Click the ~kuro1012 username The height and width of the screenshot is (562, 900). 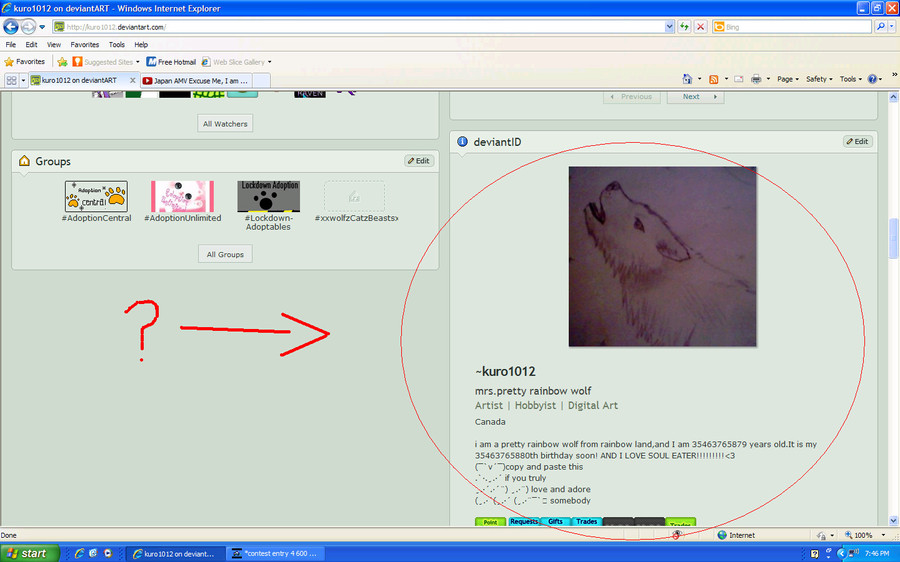coord(505,371)
